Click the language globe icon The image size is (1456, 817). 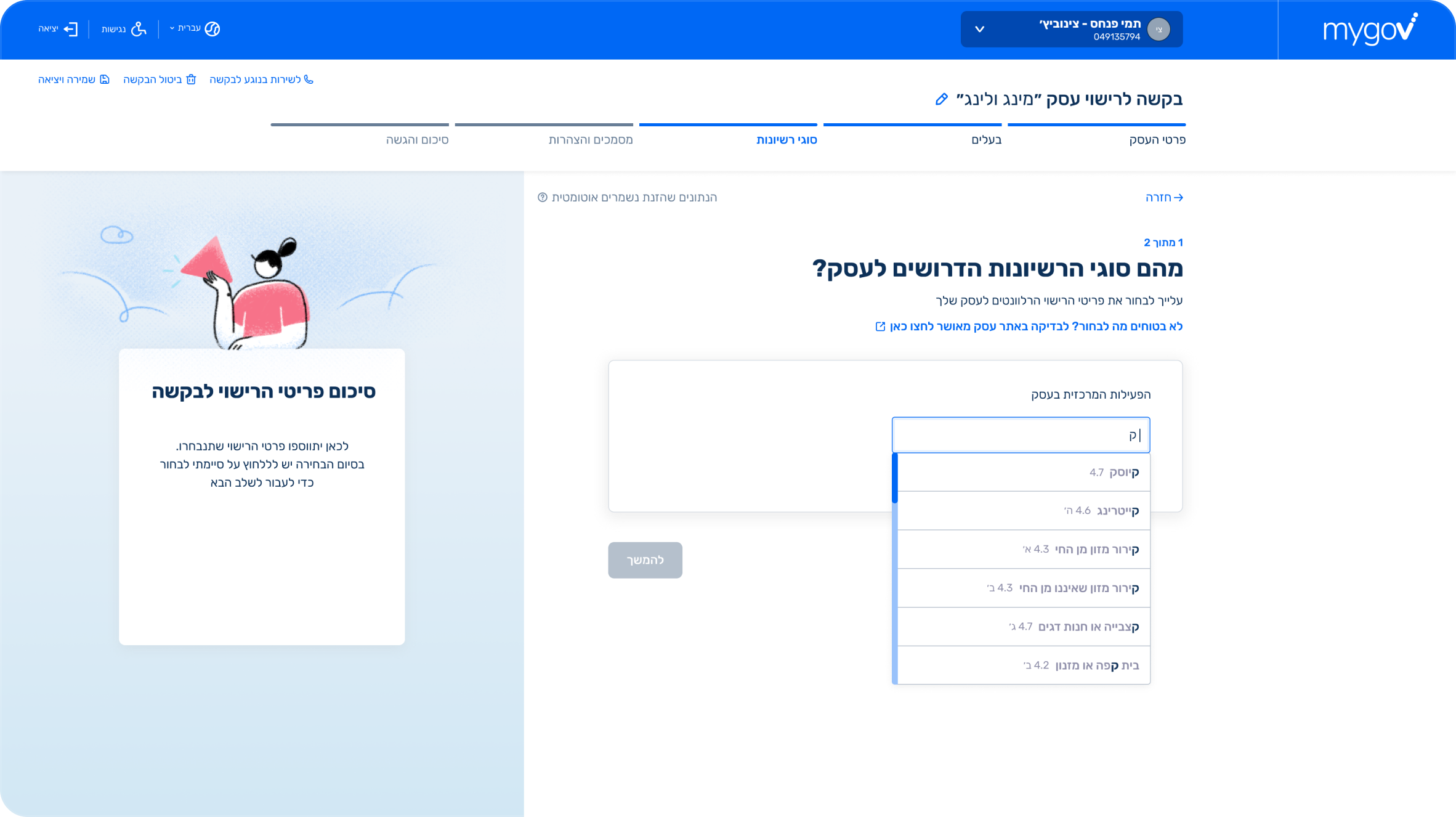tap(212, 29)
